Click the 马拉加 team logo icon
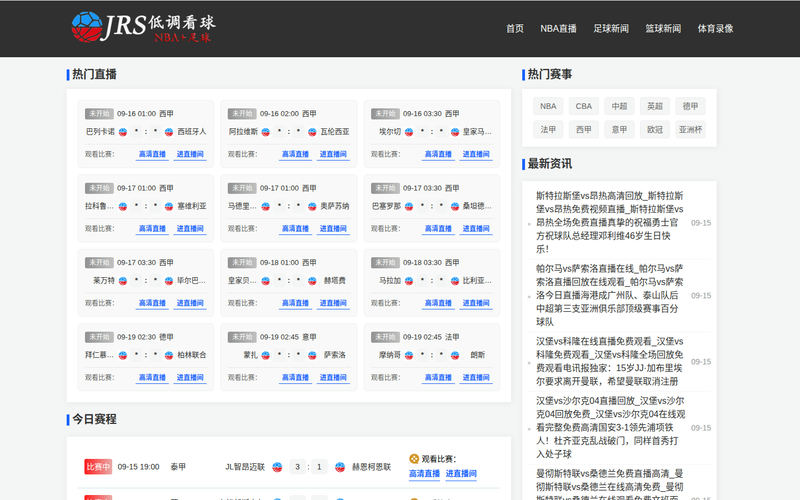This screenshot has height=500, width=800. 409,281
